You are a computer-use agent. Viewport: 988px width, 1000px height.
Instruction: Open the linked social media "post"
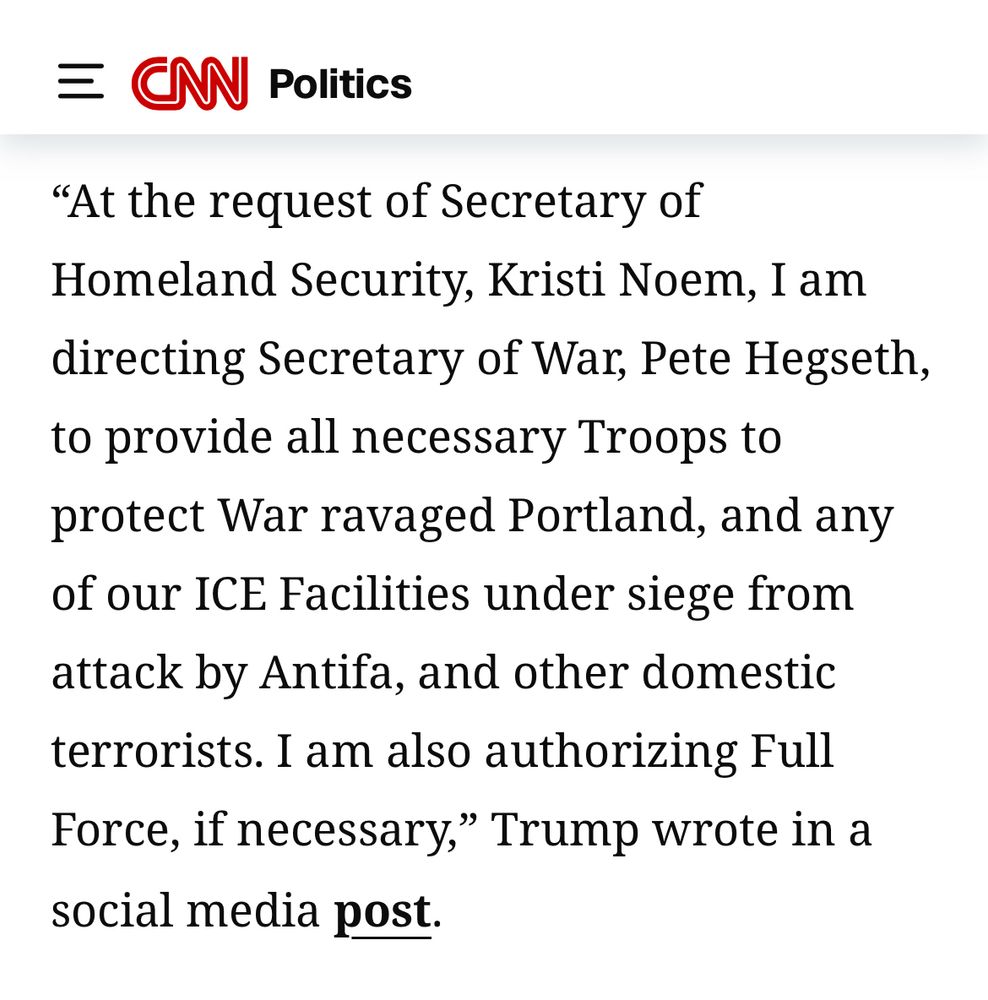pos(382,911)
